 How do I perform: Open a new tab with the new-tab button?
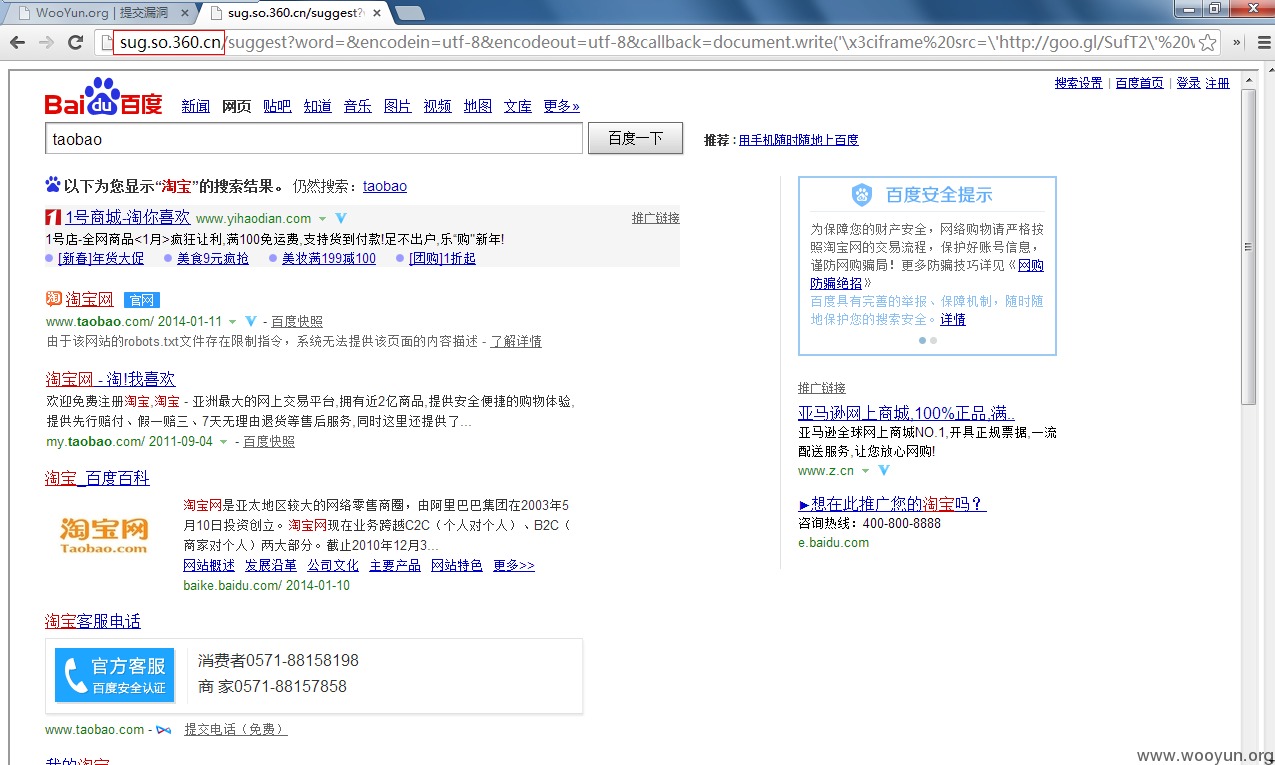coord(409,13)
